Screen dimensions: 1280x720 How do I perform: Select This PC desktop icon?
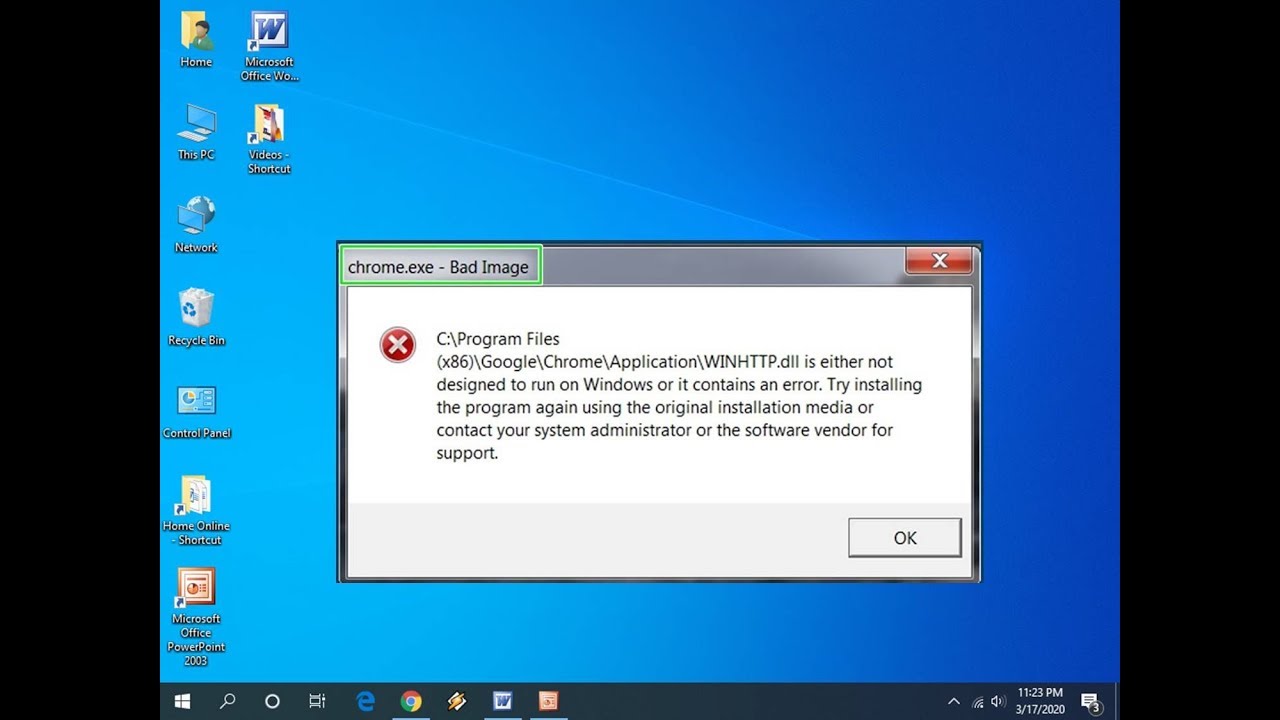[x=196, y=132]
